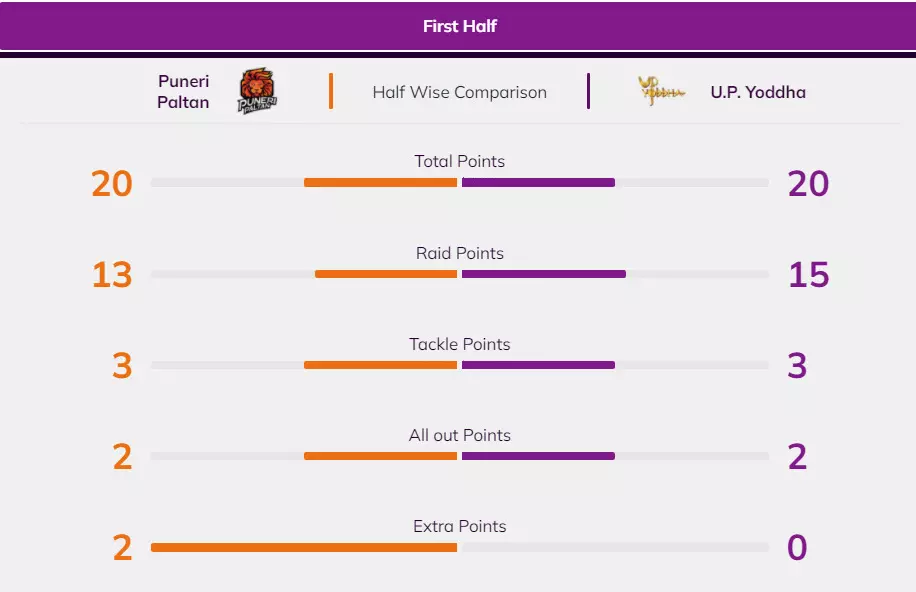Open the U.P. Yoddha team name
The width and height of the screenshot is (916, 592).
click(757, 92)
